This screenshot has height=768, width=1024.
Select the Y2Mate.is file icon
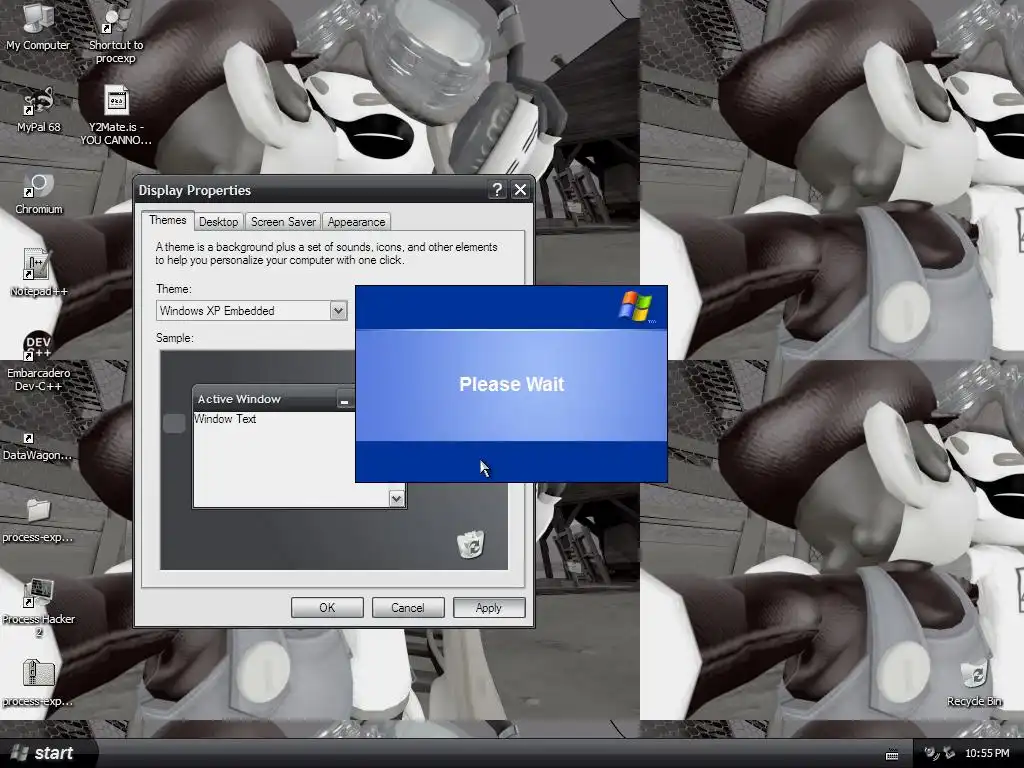(116, 115)
